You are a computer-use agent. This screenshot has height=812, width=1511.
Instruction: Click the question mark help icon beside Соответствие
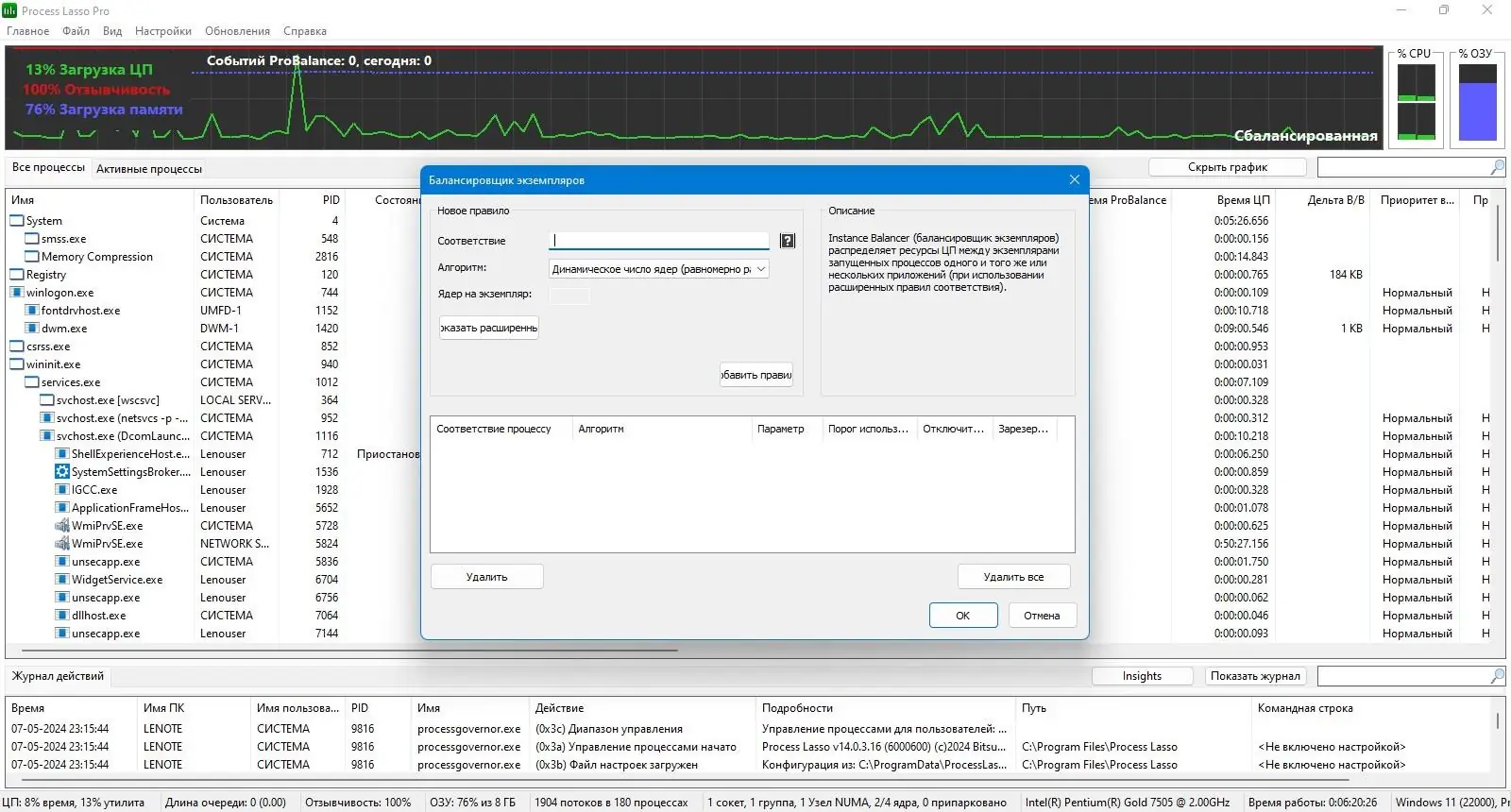788,241
